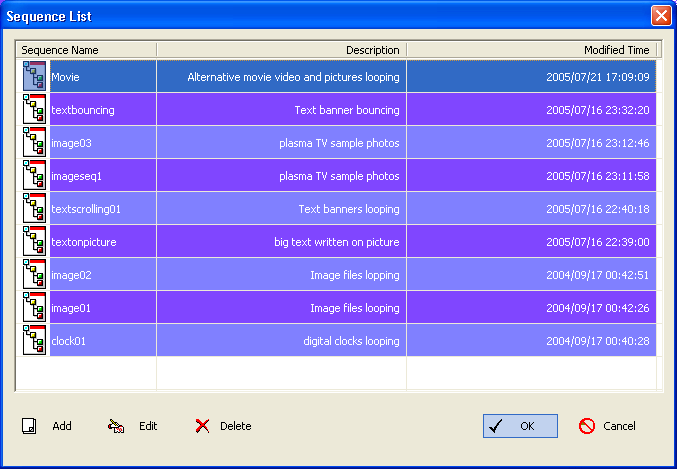Select the textscrolling01 sequence name
This screenshot has height=469, width=677.
[x=86, y=209]
